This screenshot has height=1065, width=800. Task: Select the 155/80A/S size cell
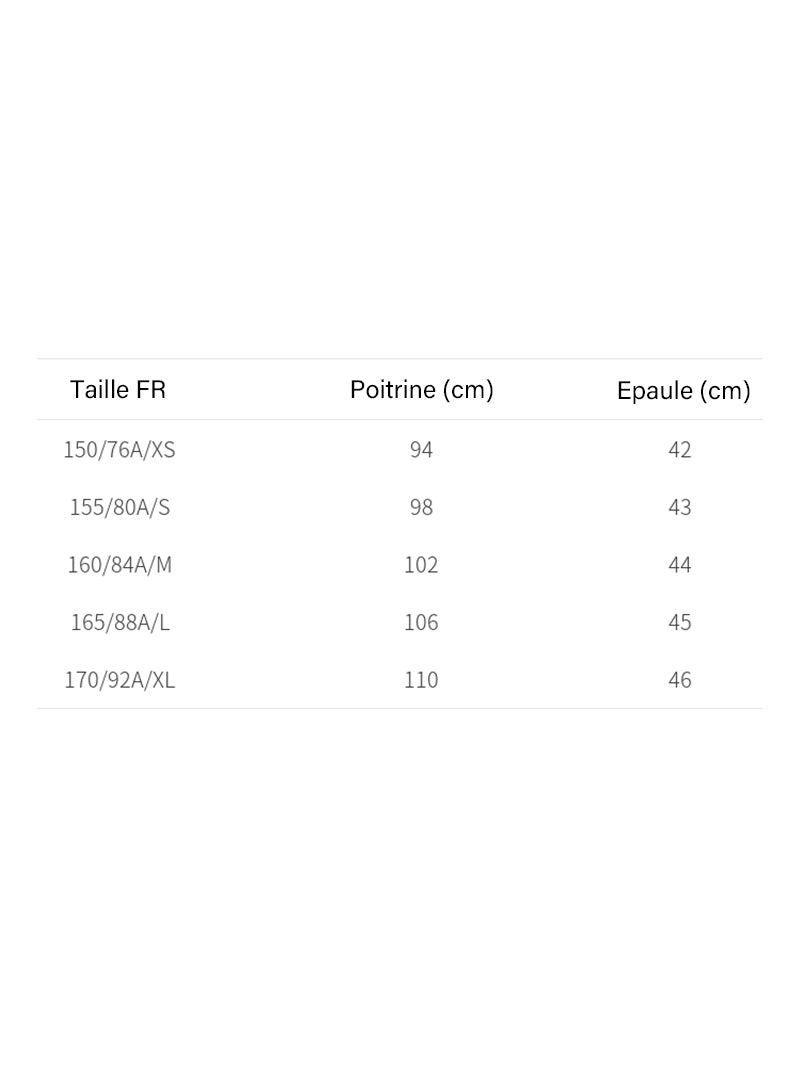pos(119,507)
